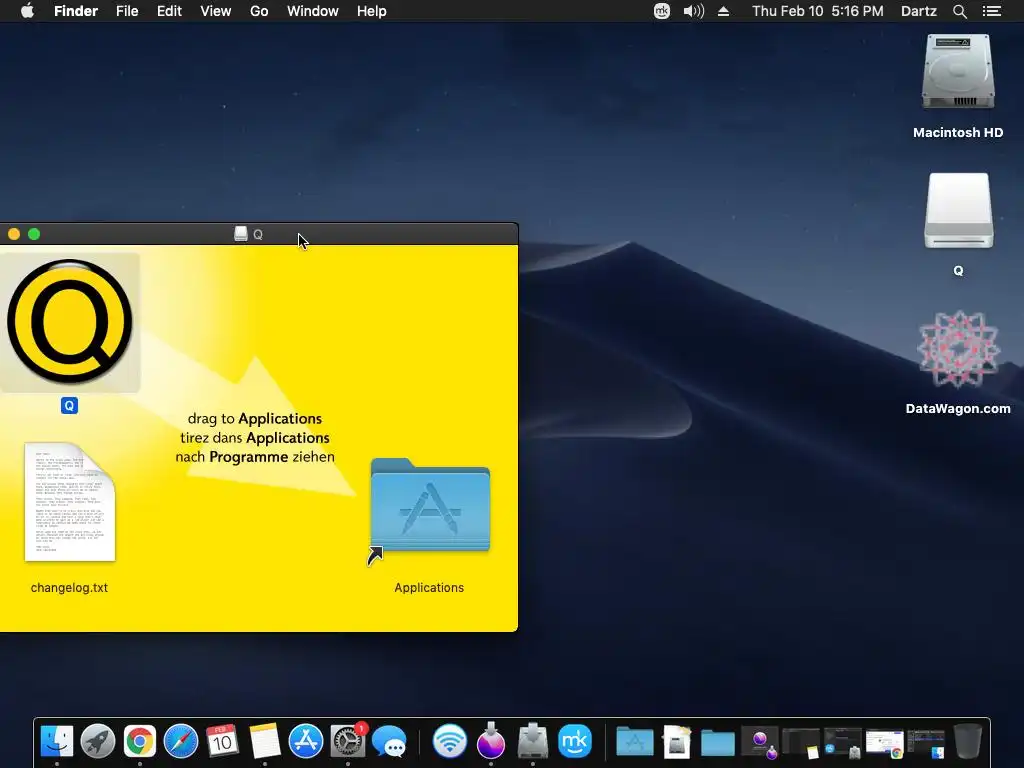
Task: Open the File menu
Action: [127, 11]
